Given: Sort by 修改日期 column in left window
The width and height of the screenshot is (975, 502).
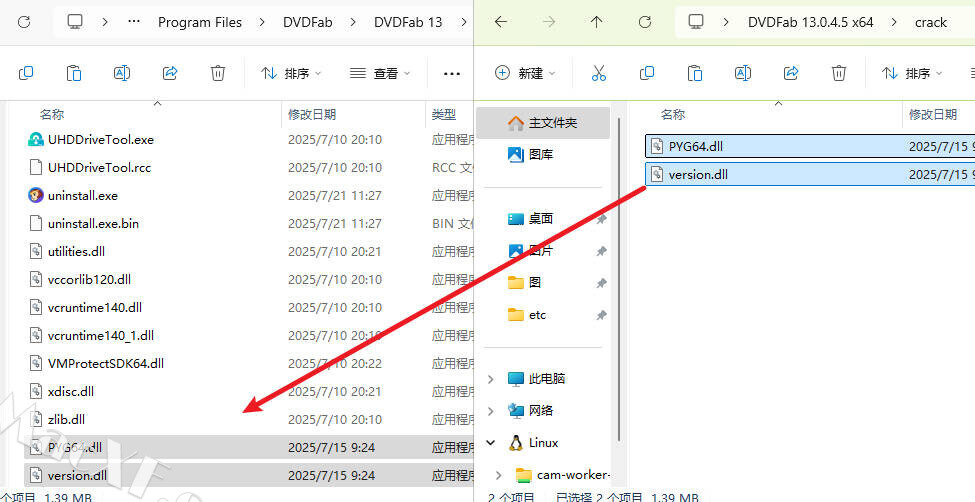Looking at the screenshot, I should pos(312,114).
